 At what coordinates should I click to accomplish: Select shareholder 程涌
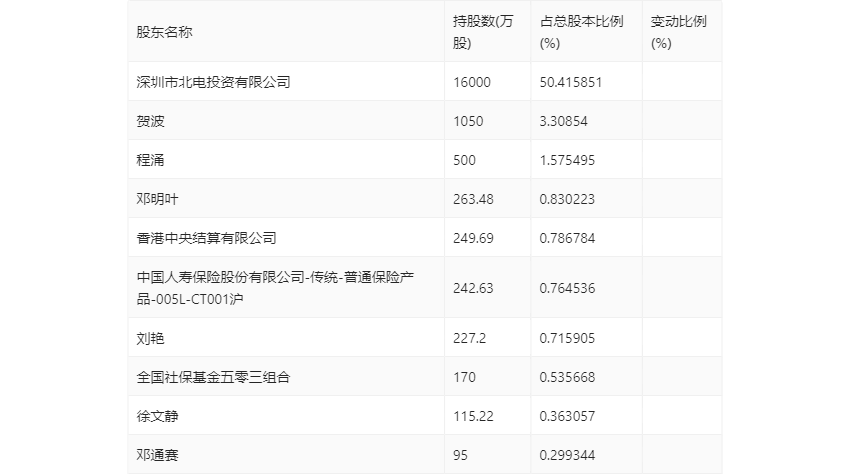click(150, 160)
